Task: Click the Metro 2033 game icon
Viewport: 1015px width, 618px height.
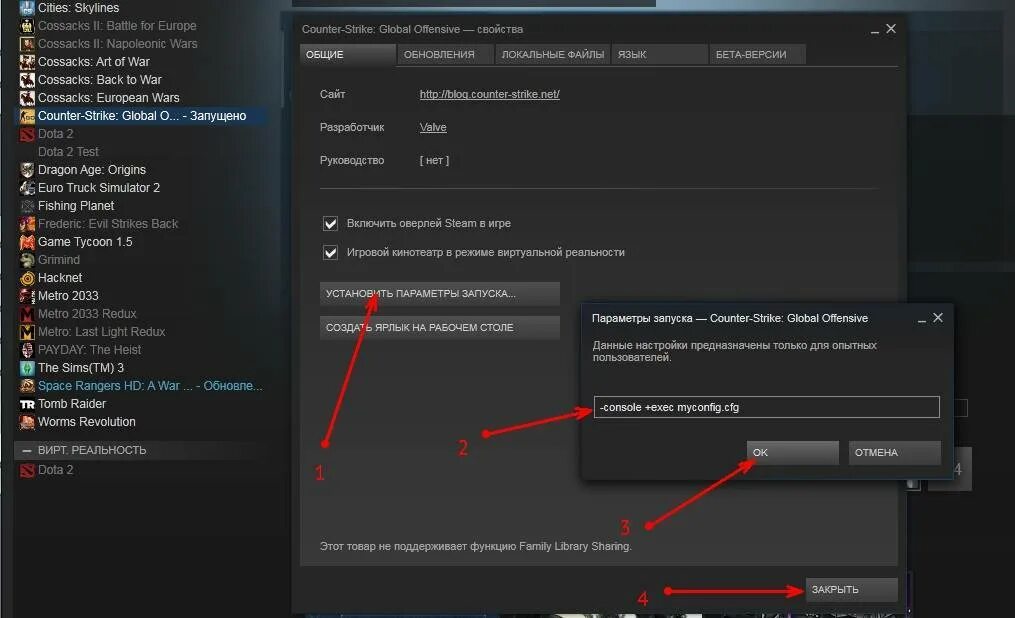Action: click(x=27, y=296)
